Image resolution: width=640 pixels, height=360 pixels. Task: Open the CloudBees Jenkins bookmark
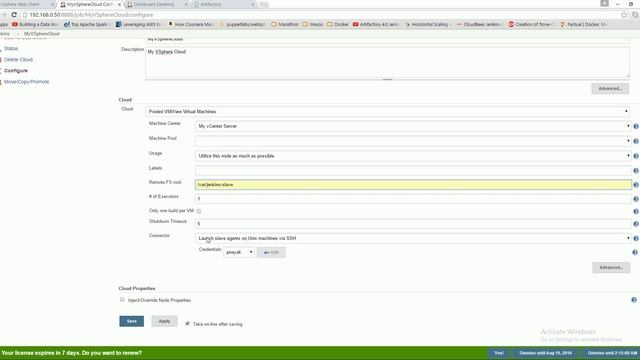[479, 24]
